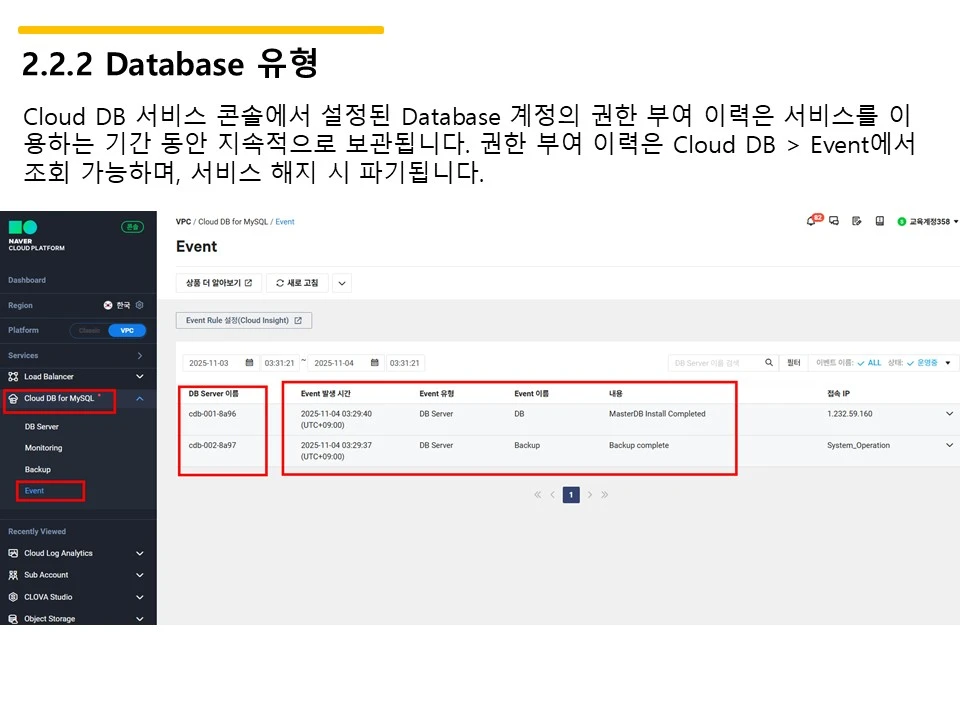Viewport: 960px width, 720px height.
Task: Click the 새로 고침 refresh button
Action: click(298, 283)
